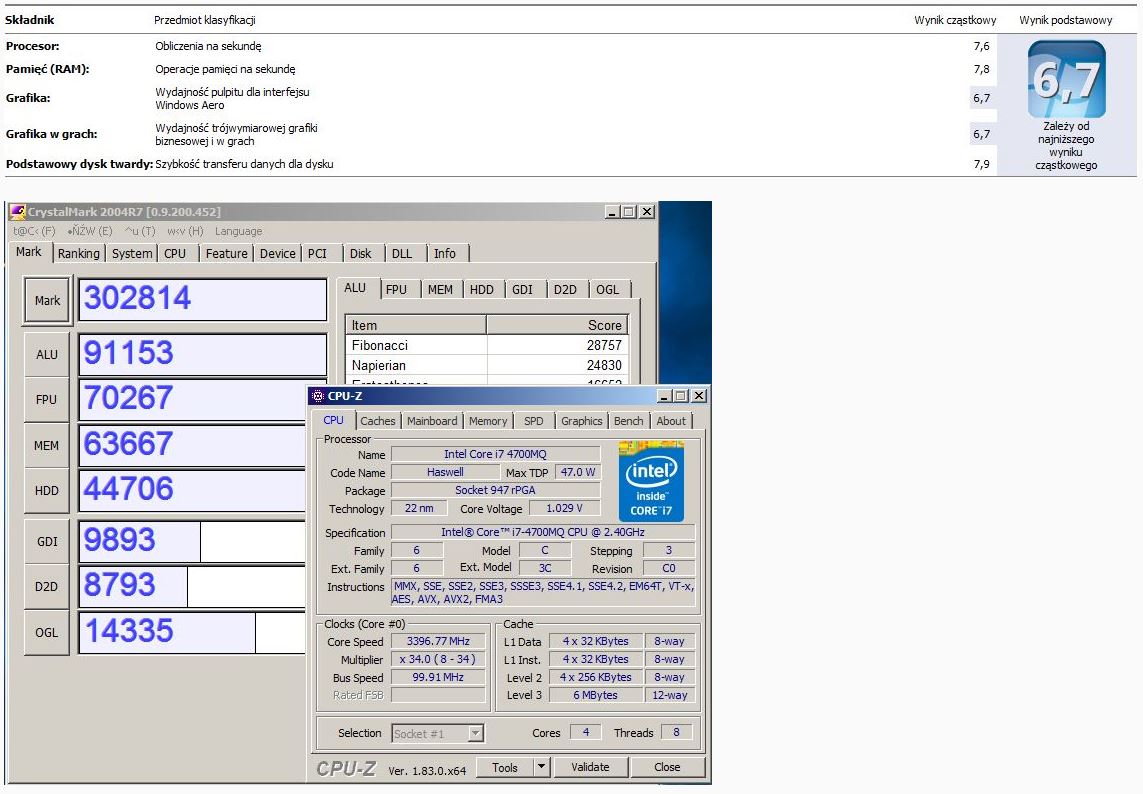Open the garbled (E) menu in CrystalMark

click(x=90, y=231)
